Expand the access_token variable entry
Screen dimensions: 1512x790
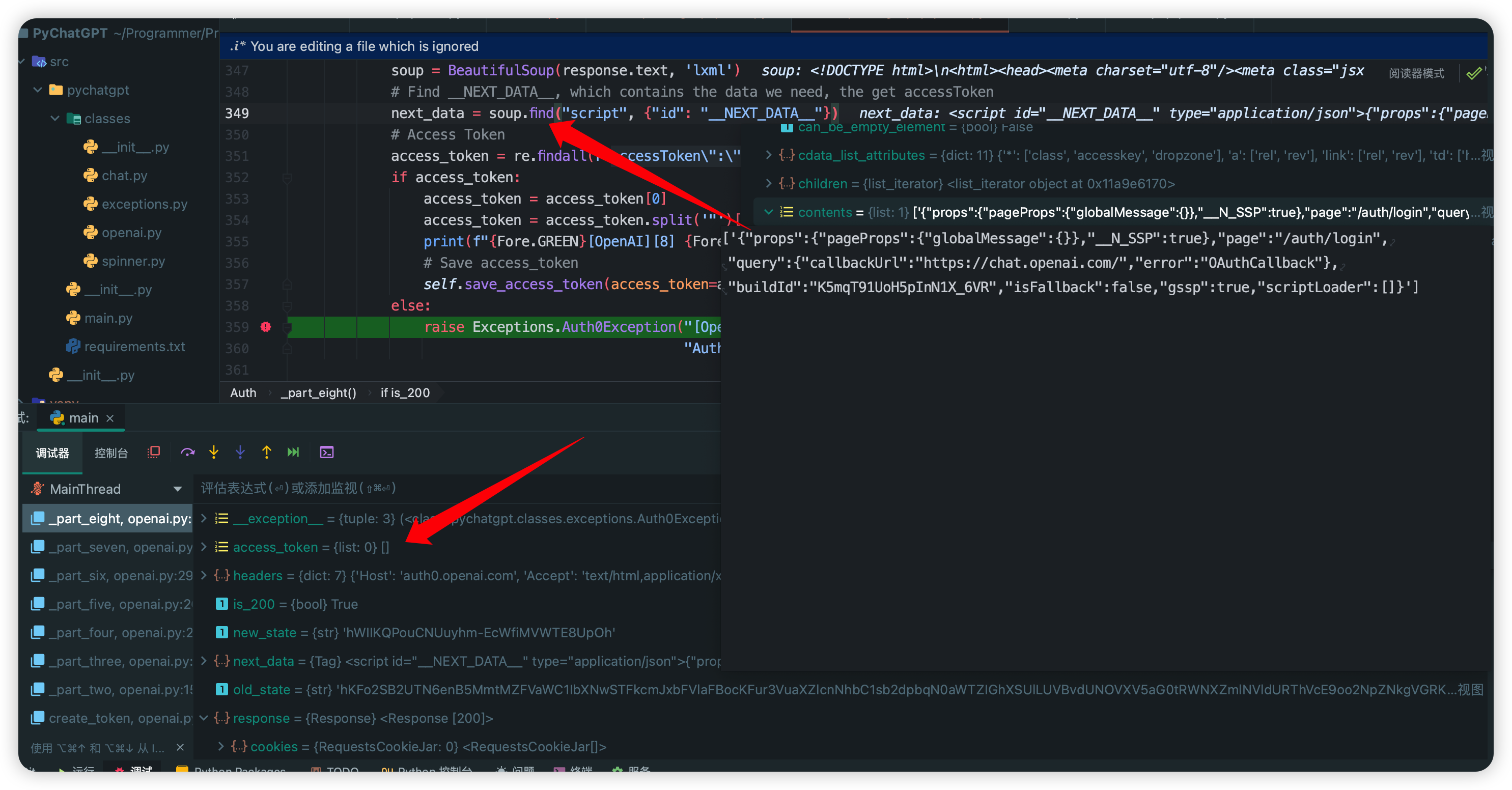click(203, 547)
